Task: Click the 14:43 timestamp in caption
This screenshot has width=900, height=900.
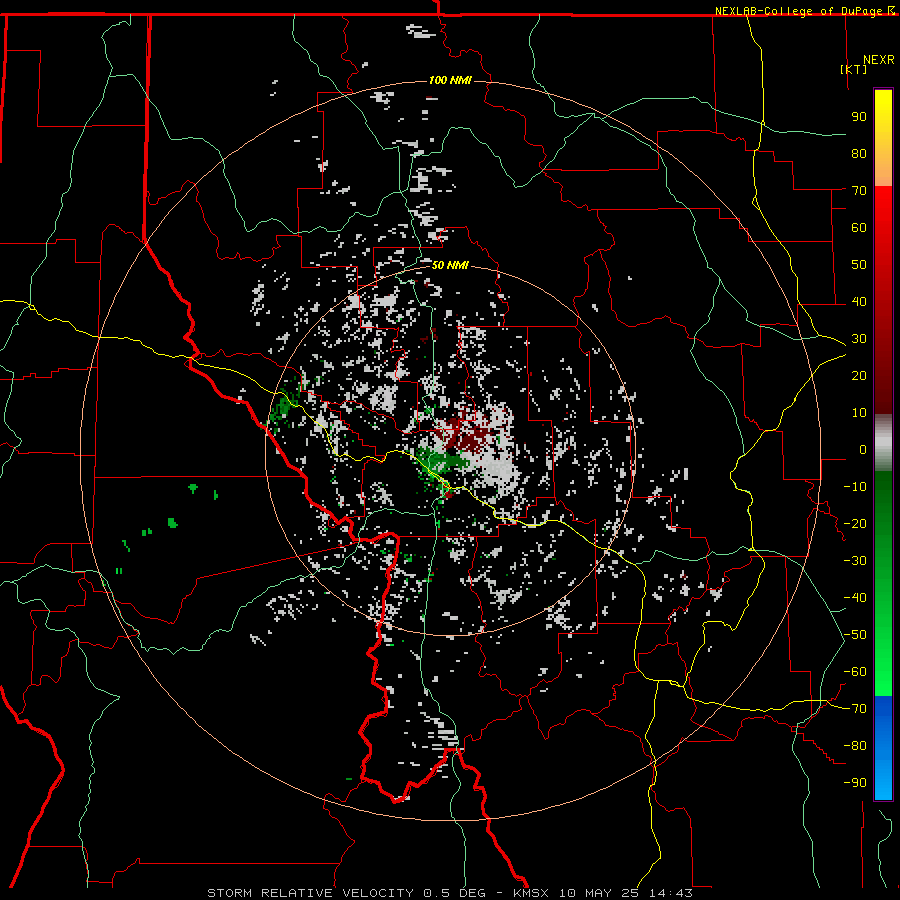Action: click(x=670, y=893)
